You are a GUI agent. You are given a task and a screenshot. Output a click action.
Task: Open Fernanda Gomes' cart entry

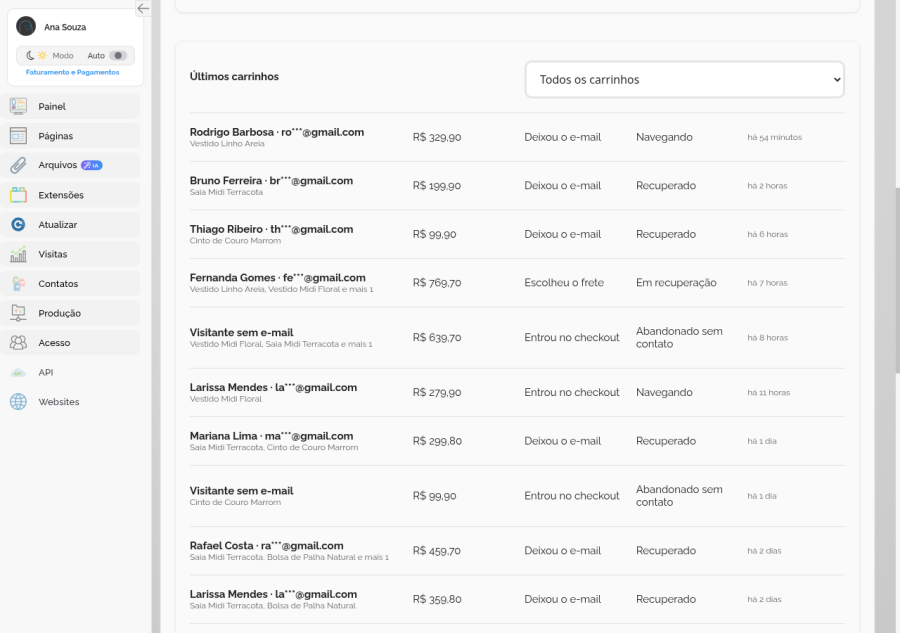tap(517, 283)
